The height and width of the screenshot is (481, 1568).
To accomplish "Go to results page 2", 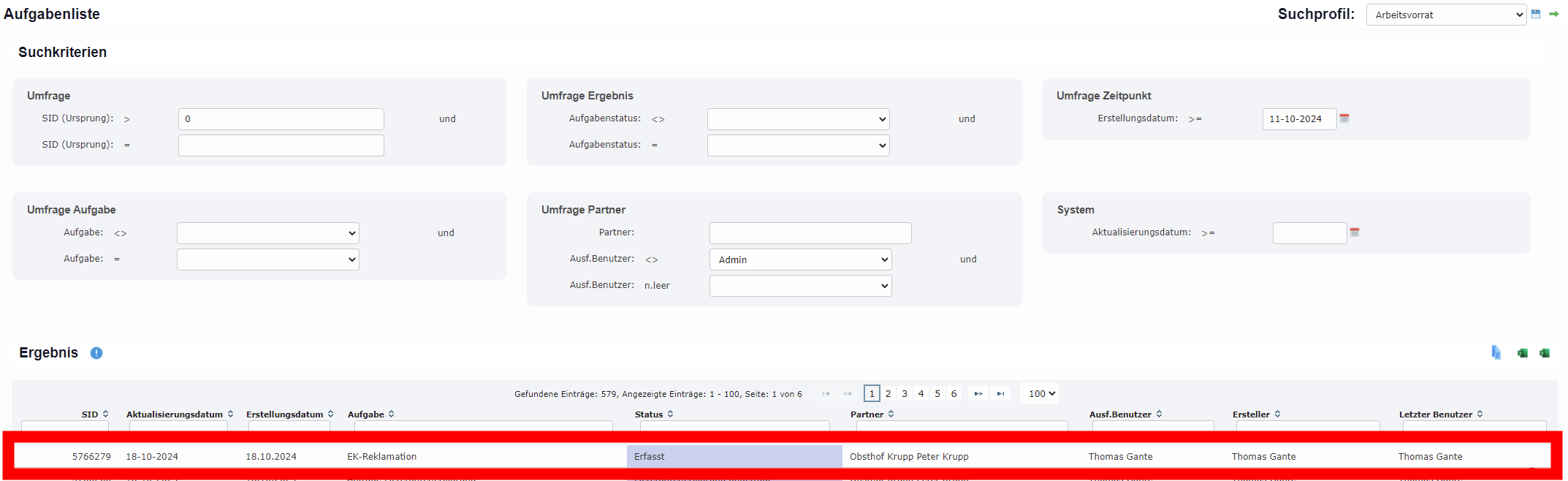I will click(888, 394).
